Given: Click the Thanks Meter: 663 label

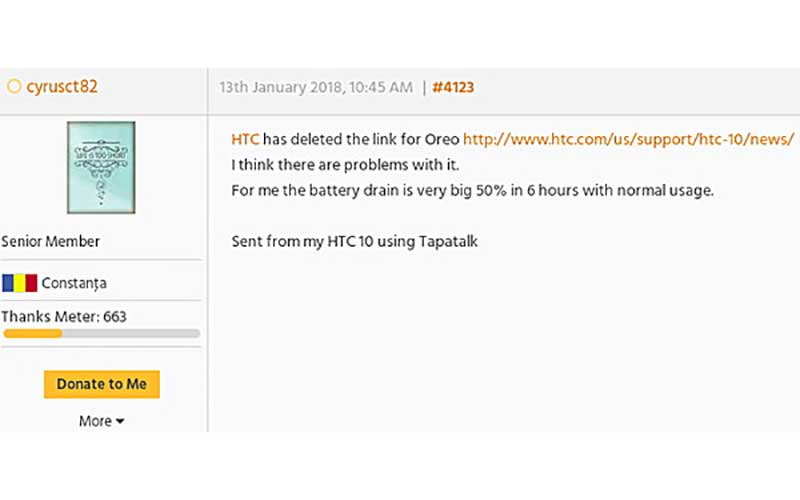Looking at the screenshot, I should tap(64, 316).
